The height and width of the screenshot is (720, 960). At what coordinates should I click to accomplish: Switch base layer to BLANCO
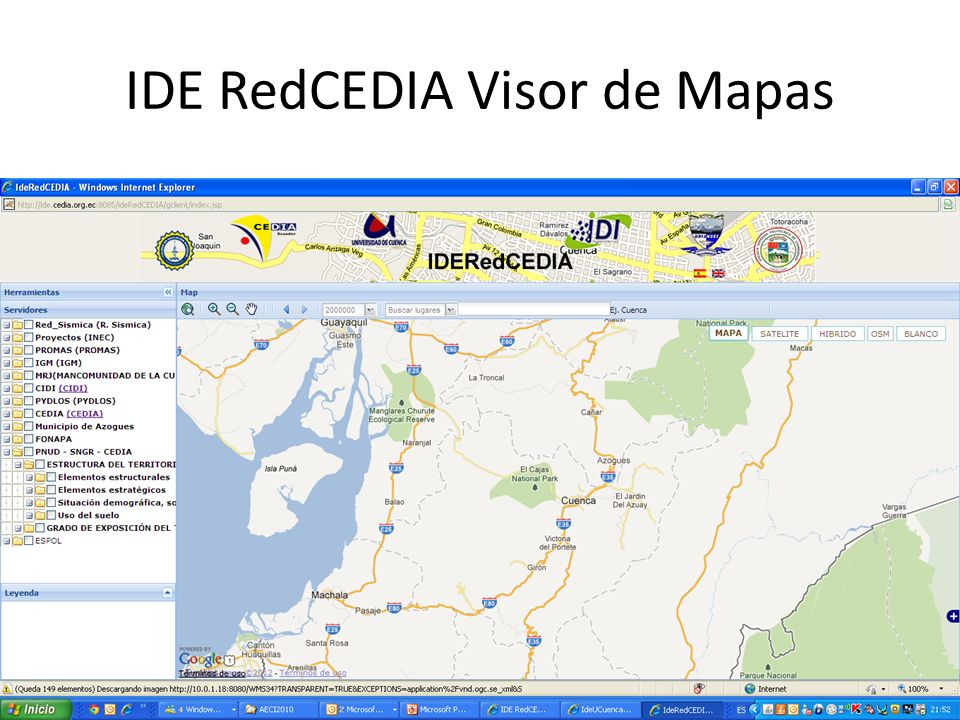point(921,334)
